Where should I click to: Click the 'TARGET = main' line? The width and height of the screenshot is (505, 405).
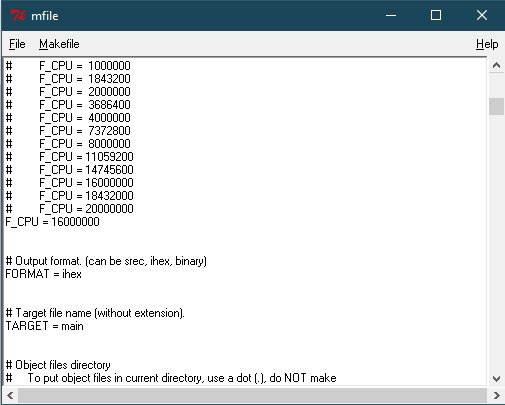(x=44, y=326)
